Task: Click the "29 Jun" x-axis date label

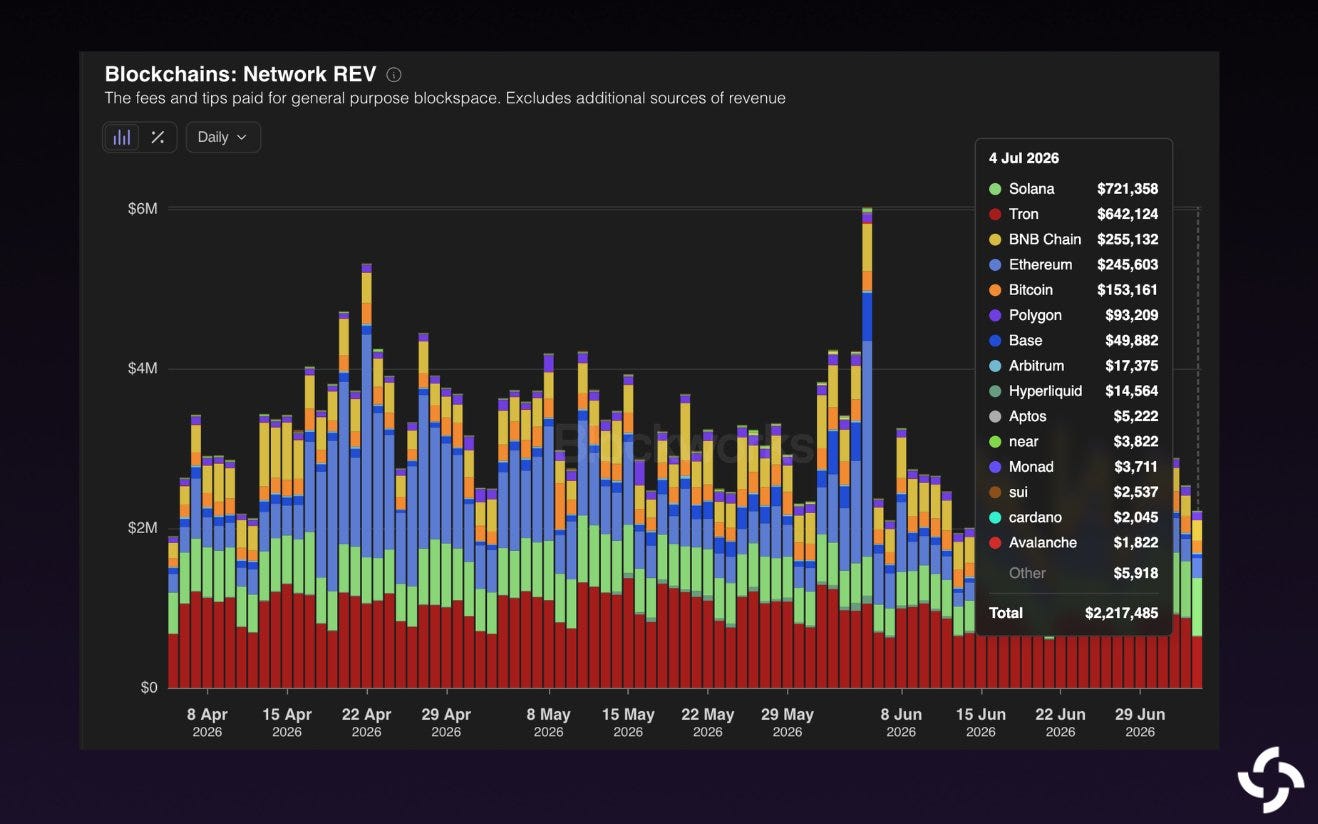Action: tap(1140, 715)
